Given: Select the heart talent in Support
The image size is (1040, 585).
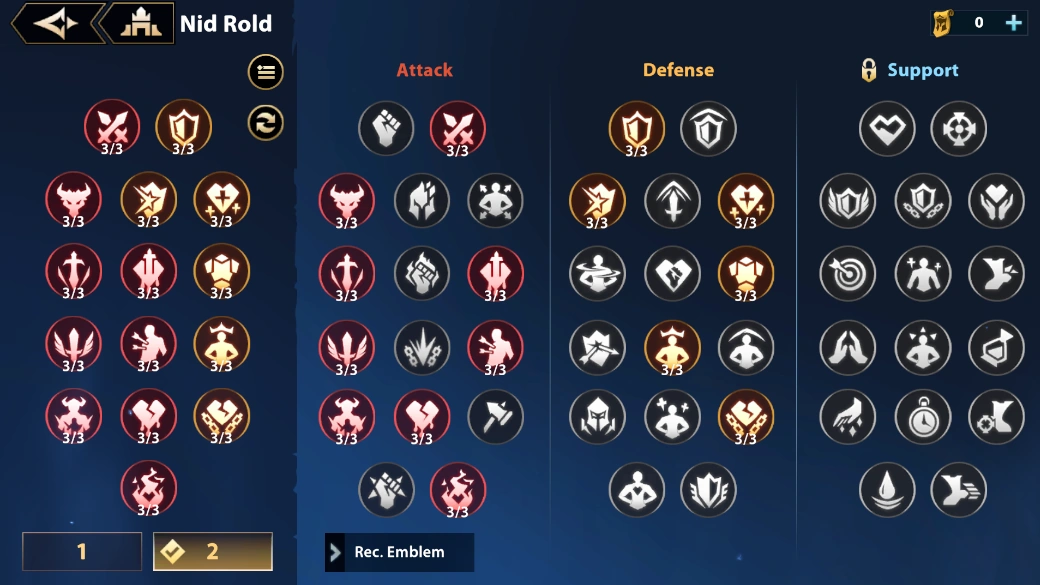Looking at the screenshot, I should click(887, 128).
